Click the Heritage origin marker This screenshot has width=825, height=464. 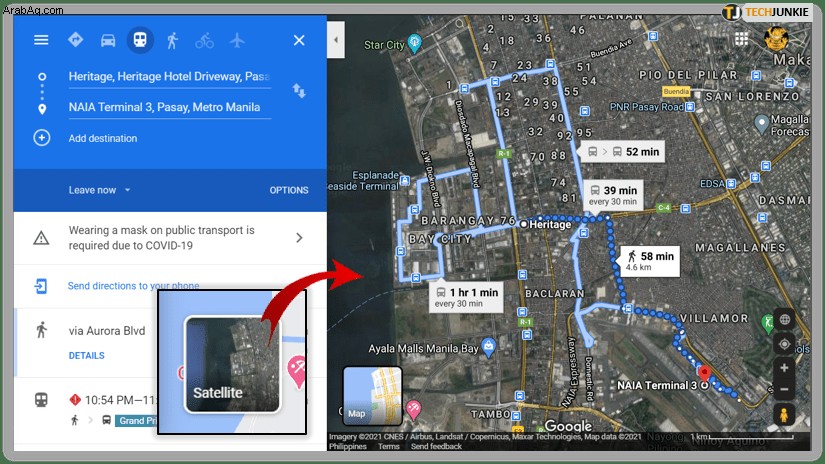coord(524,224)
